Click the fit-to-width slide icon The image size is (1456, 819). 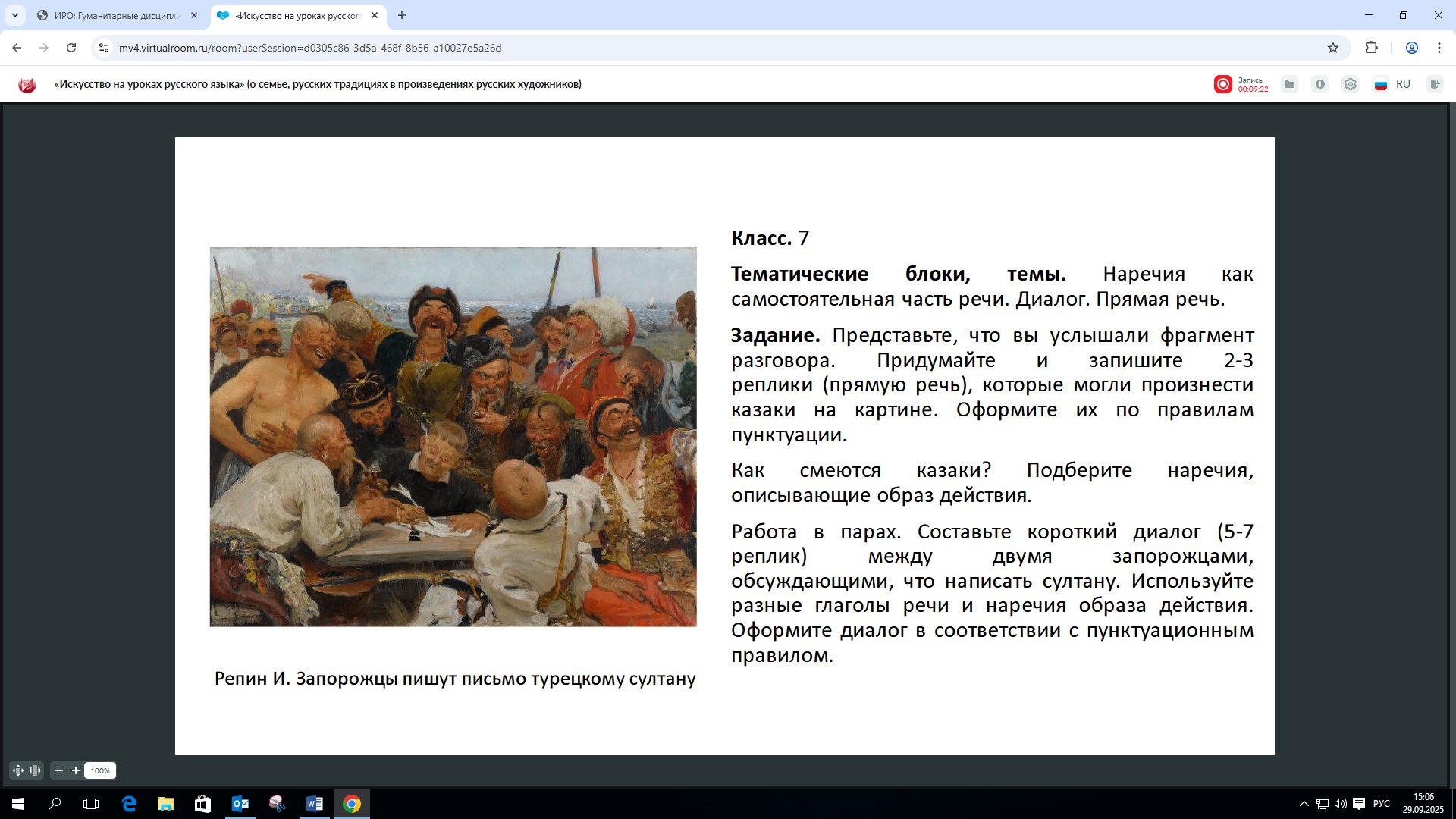[x=35, y=770]
